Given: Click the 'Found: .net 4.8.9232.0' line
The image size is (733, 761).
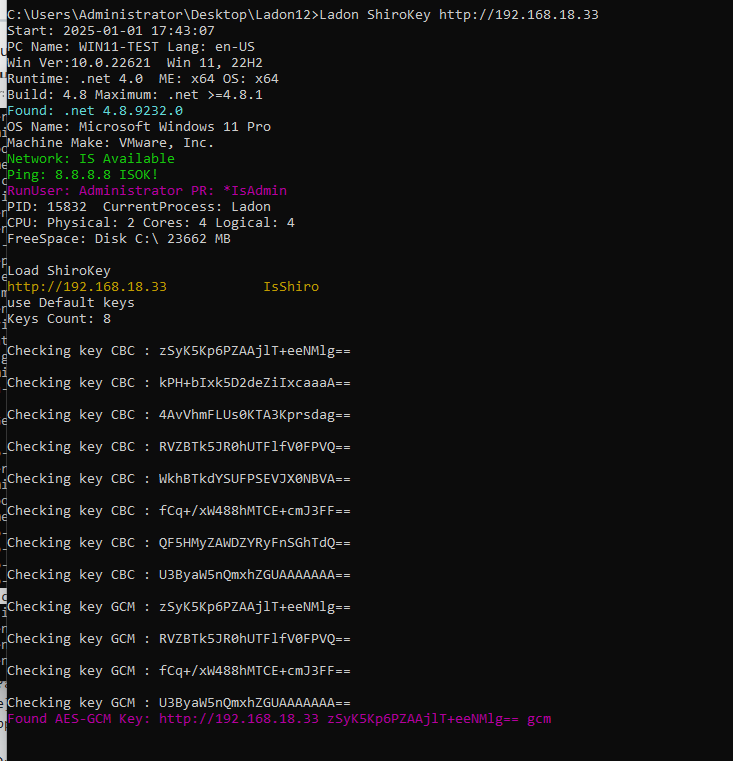Looking at the screenshot, I should pyautogui.click(x=95, y=111).
